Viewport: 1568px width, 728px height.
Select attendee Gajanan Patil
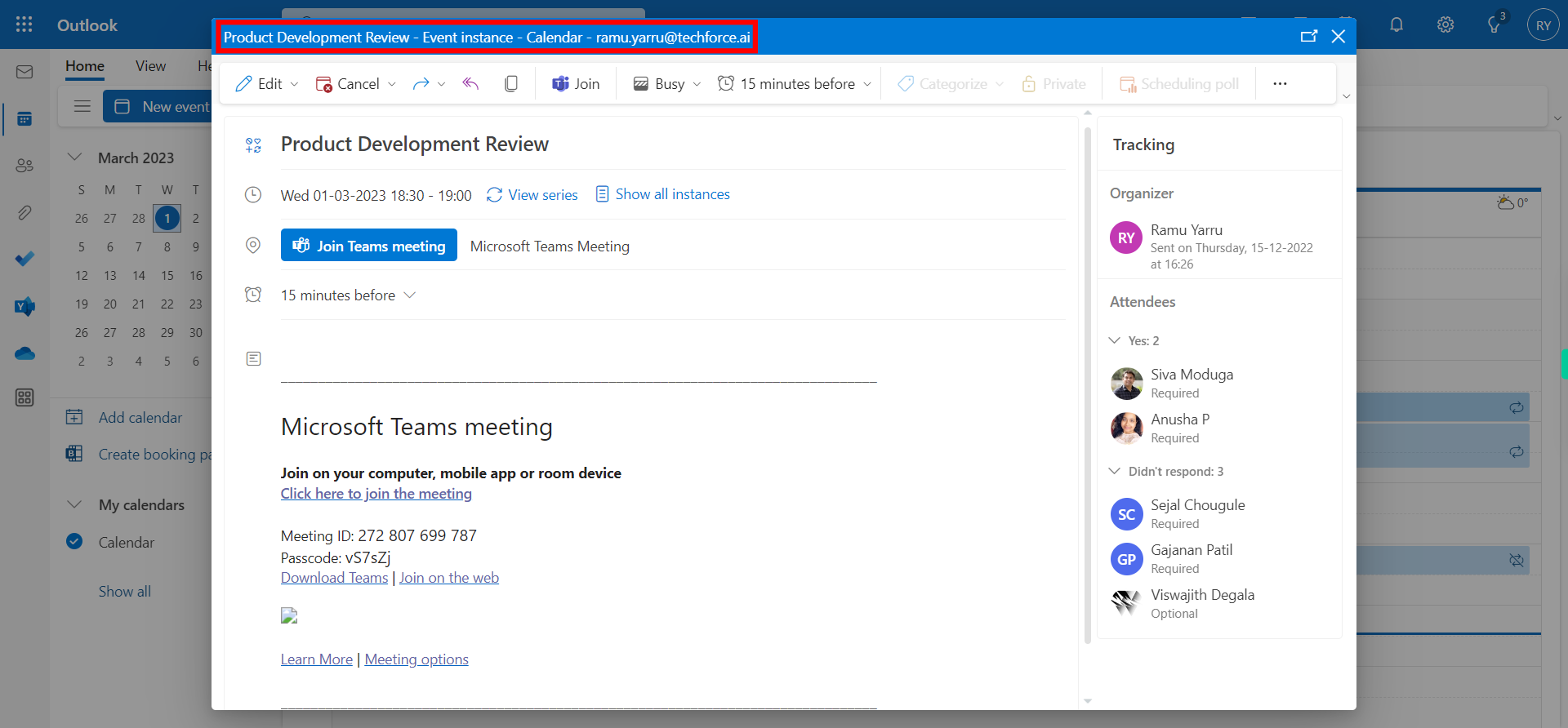coord(1219,557)
